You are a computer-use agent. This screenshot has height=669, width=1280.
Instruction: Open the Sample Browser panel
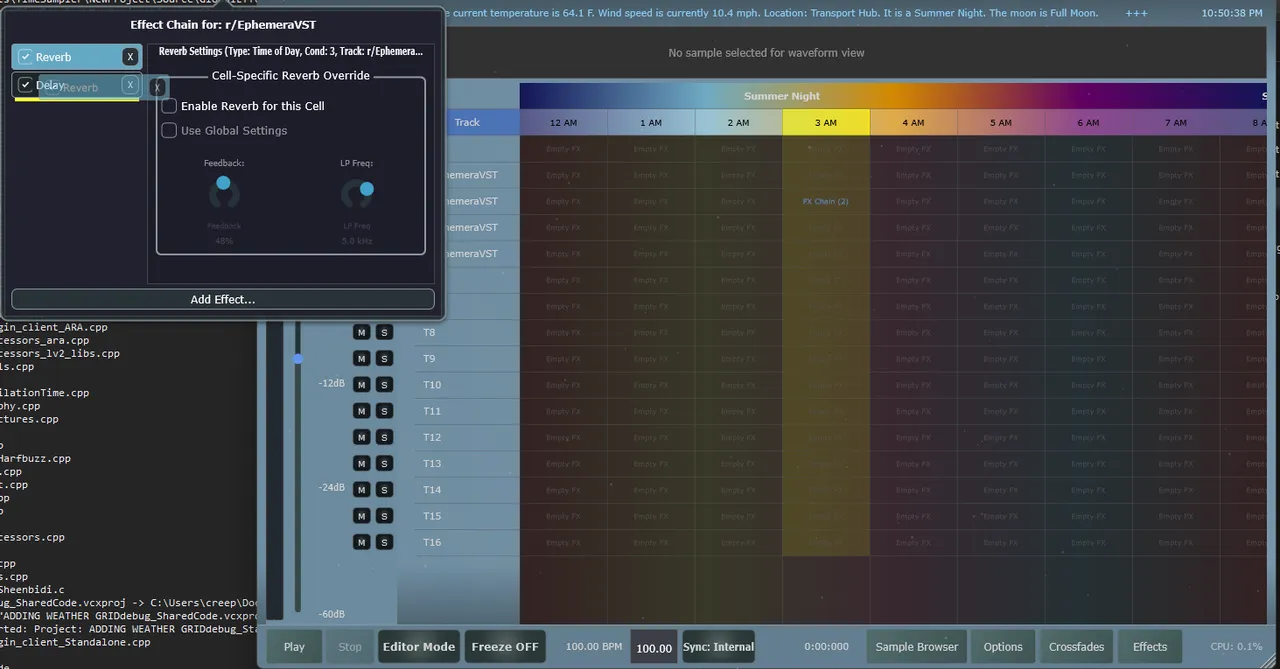pos(916,647)
